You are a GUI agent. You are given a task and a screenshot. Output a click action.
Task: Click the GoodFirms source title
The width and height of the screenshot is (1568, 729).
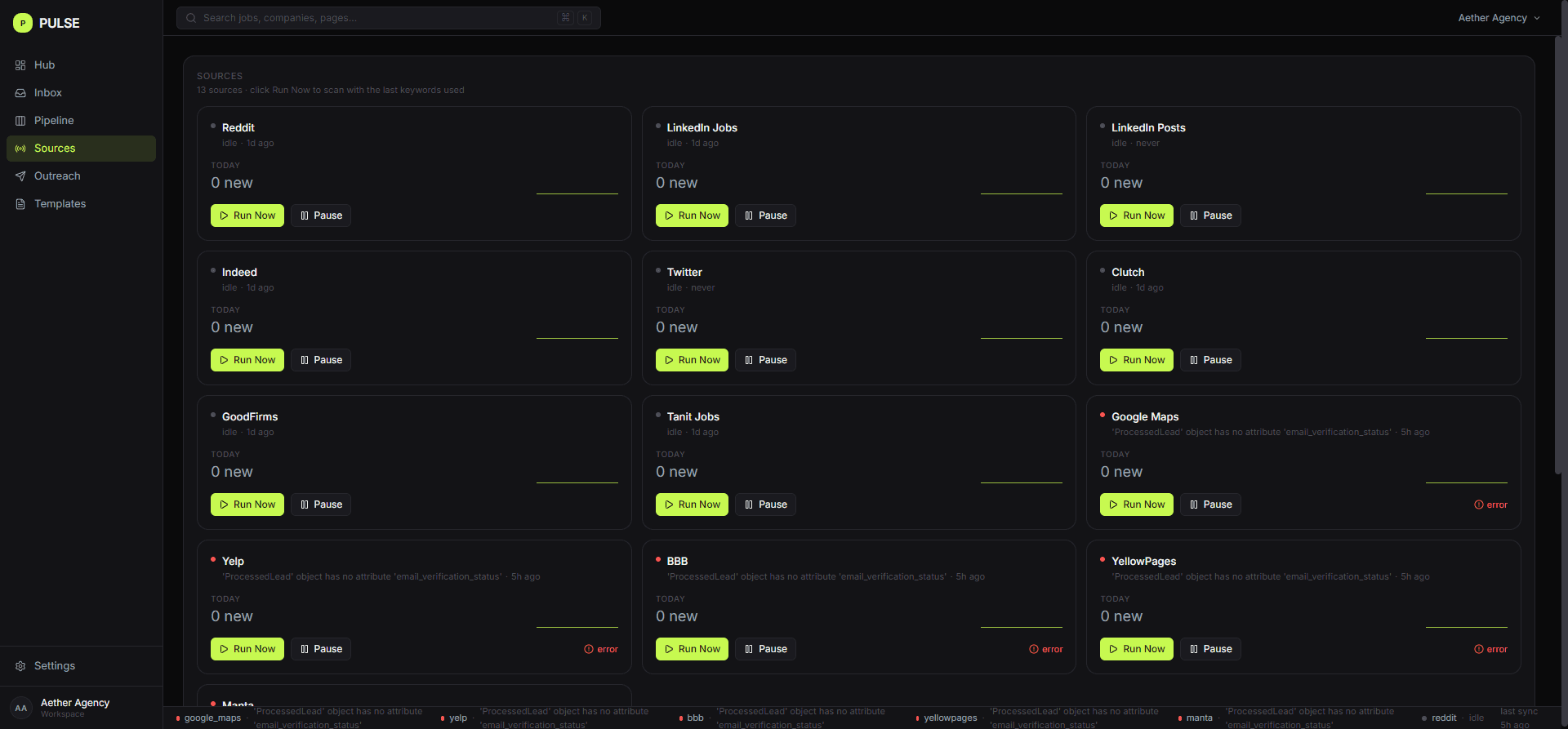pyautogui.click(x=250, y=416)
